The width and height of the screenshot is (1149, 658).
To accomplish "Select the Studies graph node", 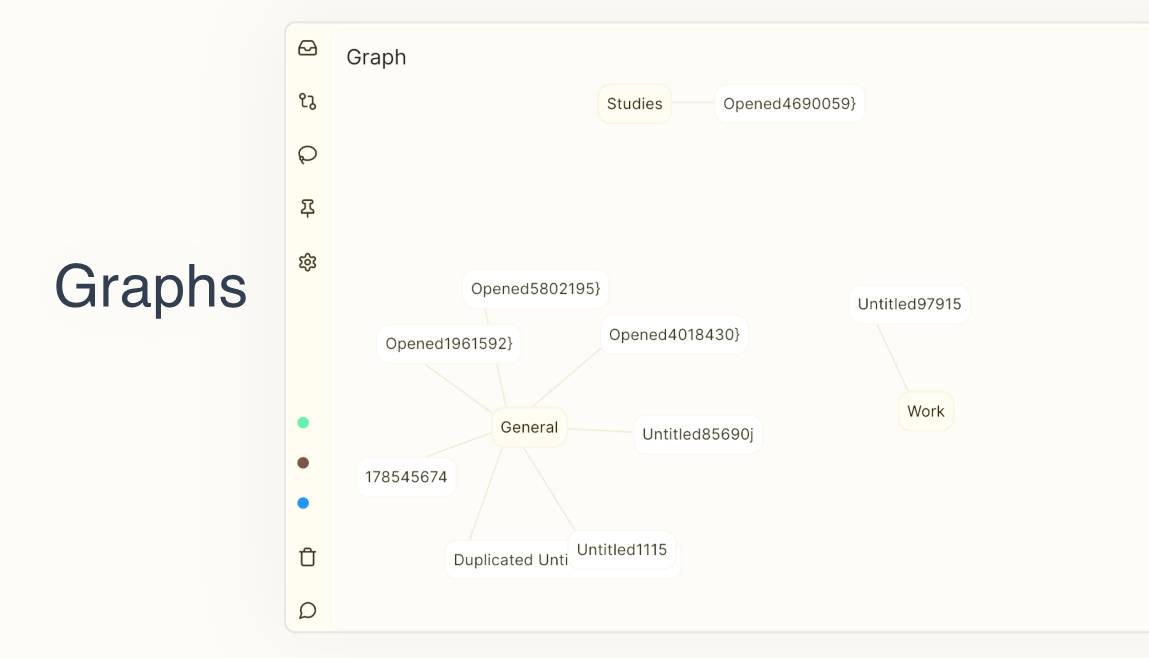I will 634,104.
